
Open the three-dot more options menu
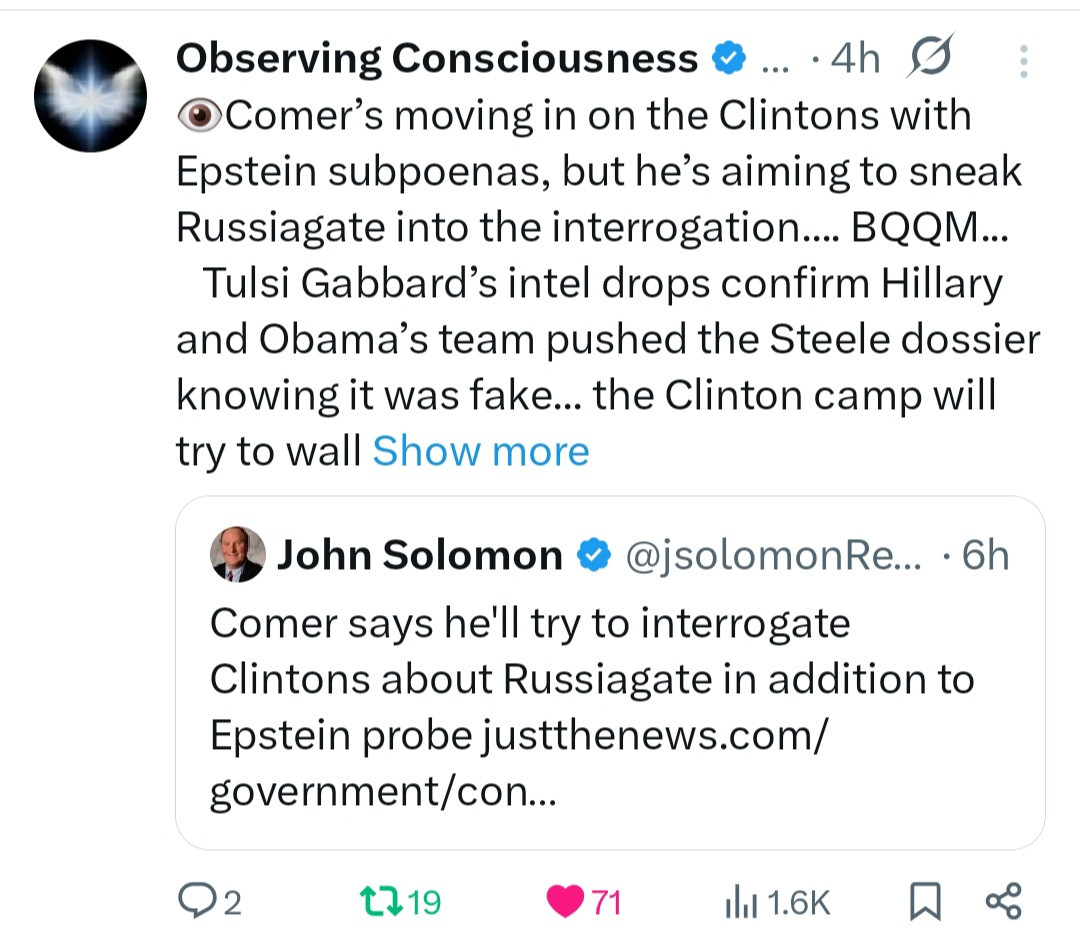click(x=1022, y=61)
